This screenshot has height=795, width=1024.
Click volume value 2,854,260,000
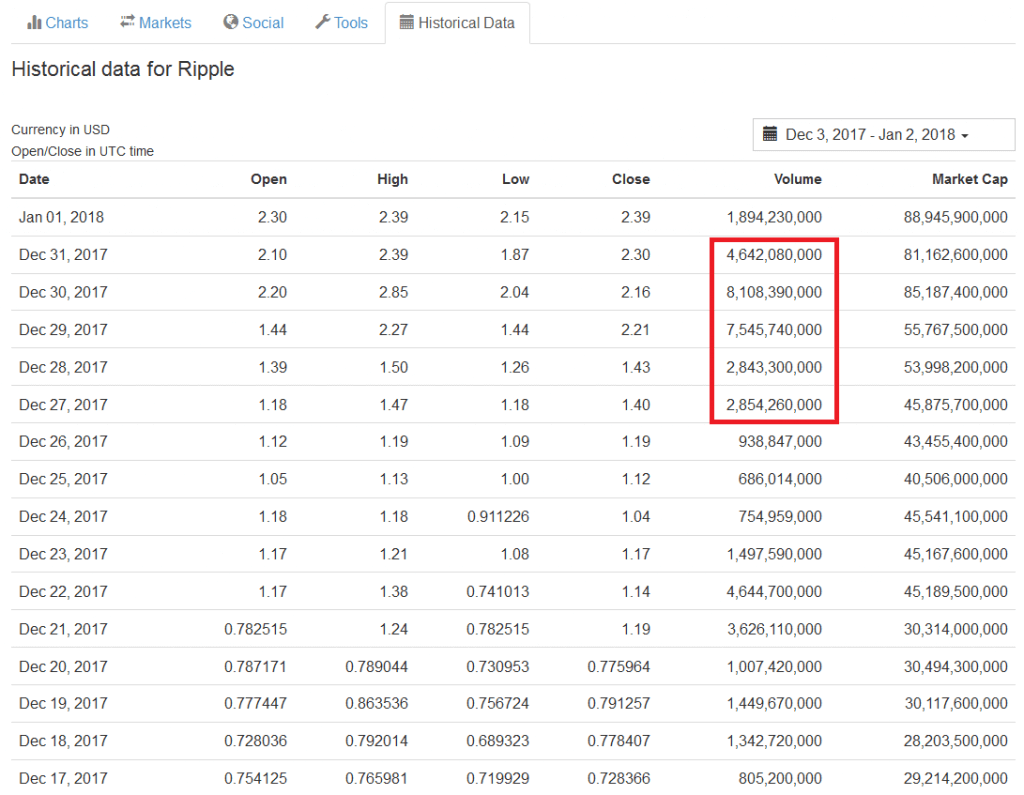775,404
